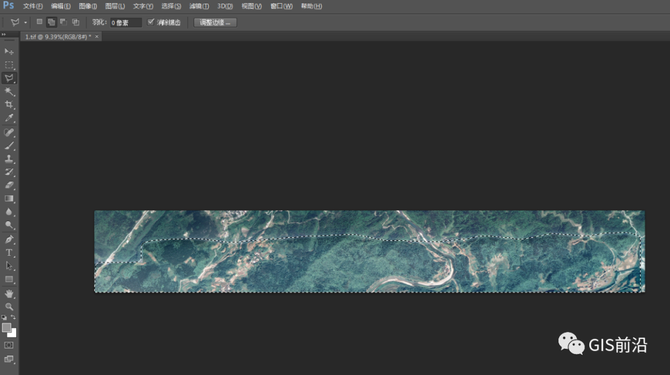Screen dimensions: 670x375
Task: Select the Zoom magnifier tool
Action: 9,307
